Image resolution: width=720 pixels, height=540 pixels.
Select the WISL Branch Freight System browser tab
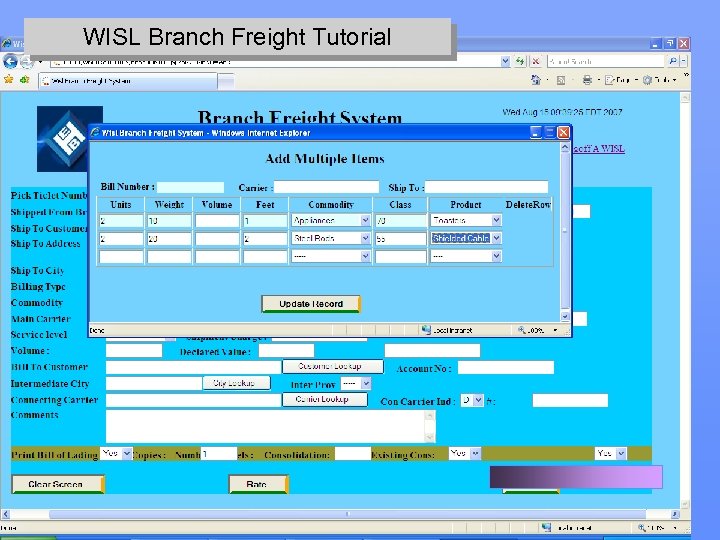128,81
